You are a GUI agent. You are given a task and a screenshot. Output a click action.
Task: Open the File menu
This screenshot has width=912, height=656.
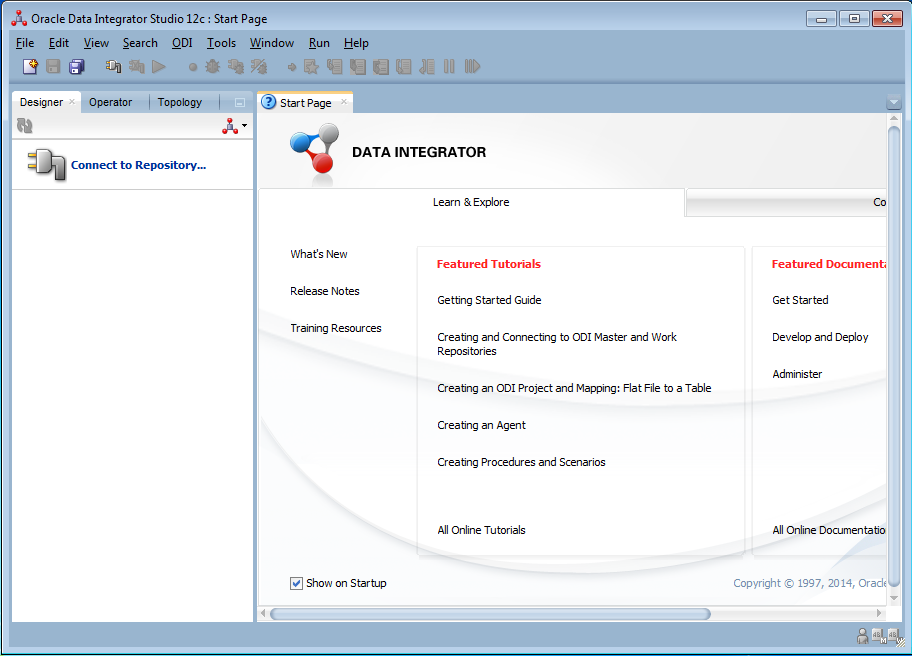pyautogui.click(x=25, y=43)
